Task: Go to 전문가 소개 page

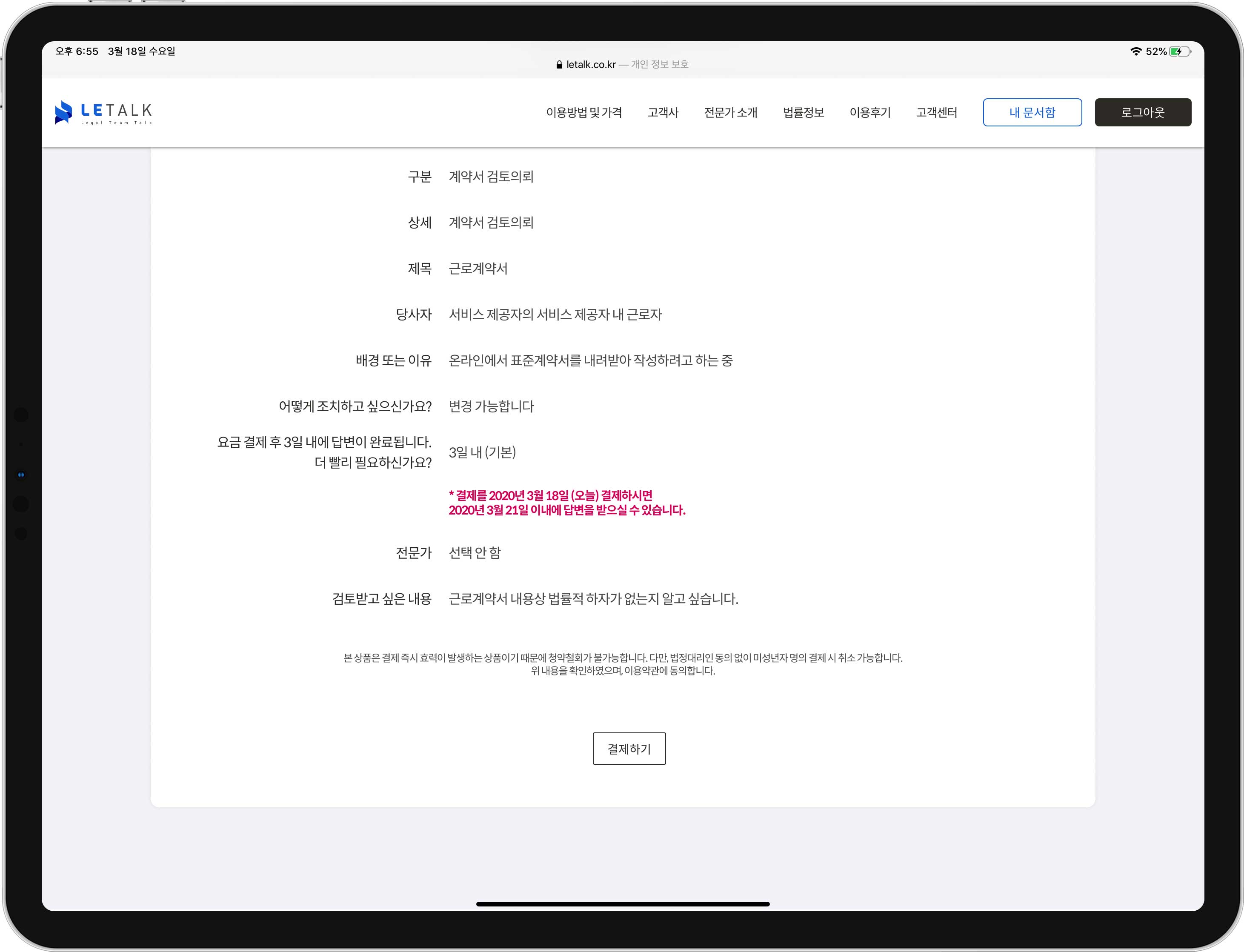Action: [x=730, y=113]
